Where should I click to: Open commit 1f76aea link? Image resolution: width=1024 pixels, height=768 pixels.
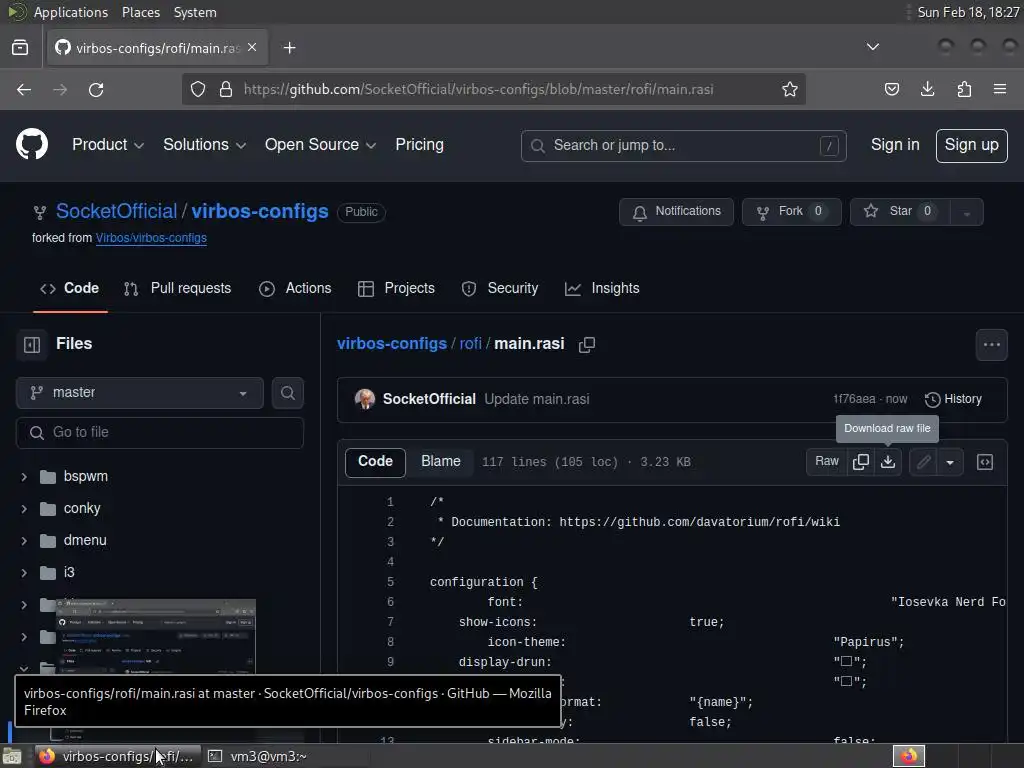tap(854, 399)
